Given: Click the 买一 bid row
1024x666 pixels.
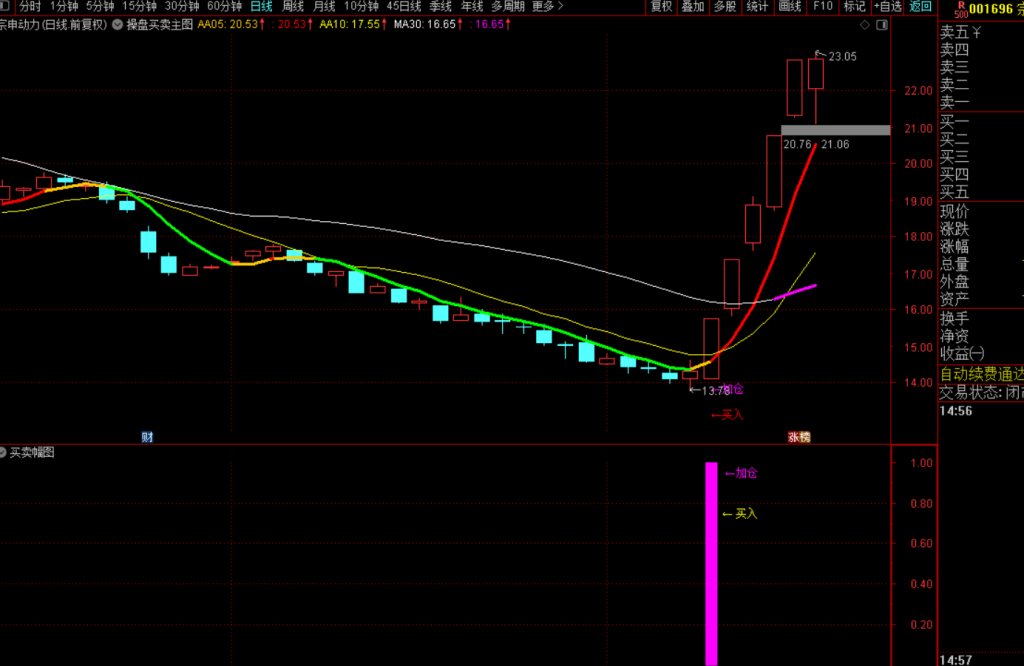Looking at the screenshot, I should [x=954, y=121].
